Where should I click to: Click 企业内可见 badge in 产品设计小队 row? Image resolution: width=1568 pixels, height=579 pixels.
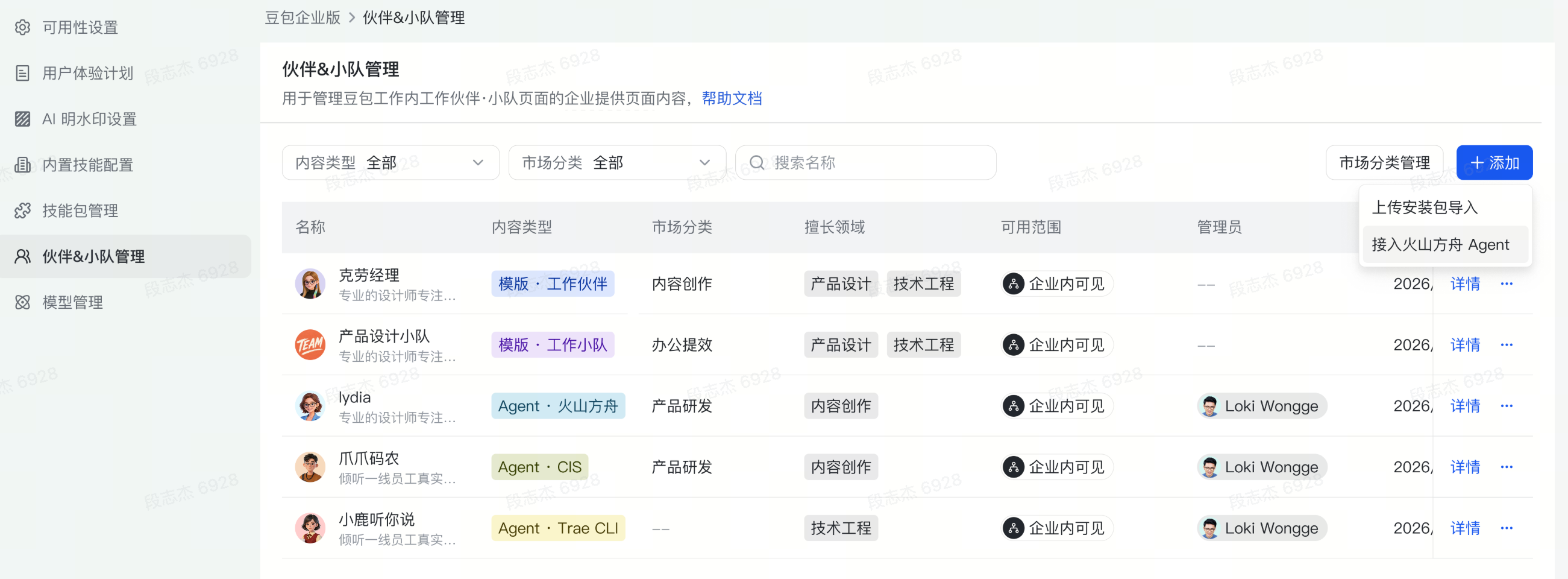pyautogui.click(x=1058, y=345)
